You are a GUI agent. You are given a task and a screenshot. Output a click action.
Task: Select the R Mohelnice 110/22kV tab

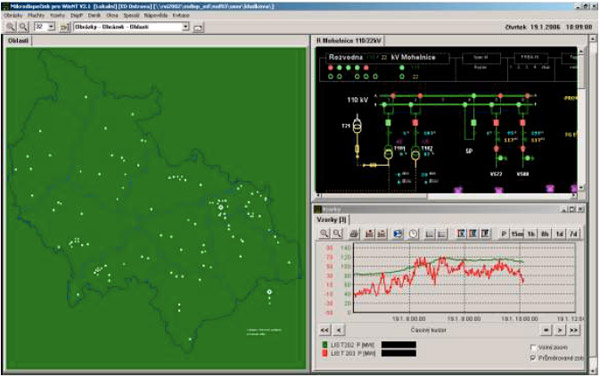tap(349, 41)
